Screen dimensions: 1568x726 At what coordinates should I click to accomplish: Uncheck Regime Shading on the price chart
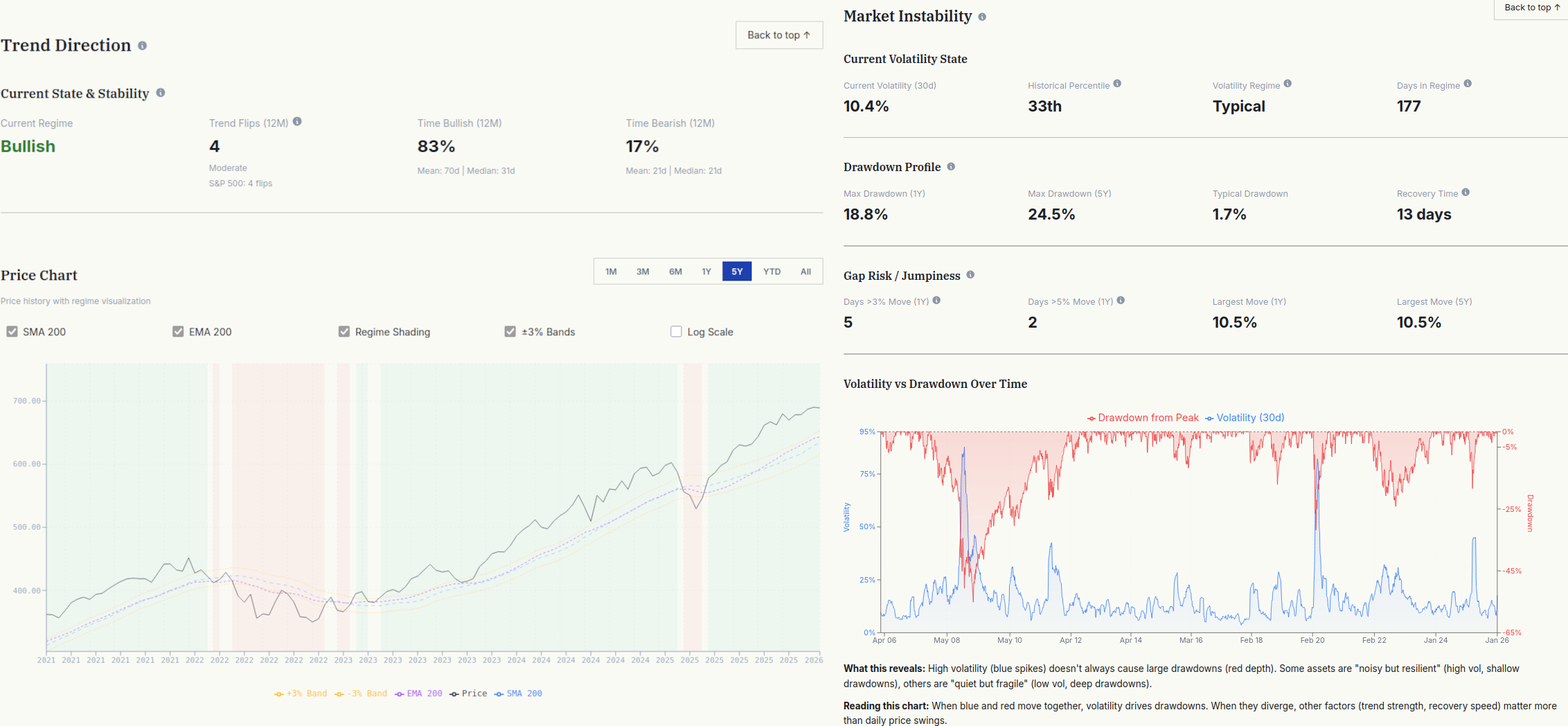344,331
